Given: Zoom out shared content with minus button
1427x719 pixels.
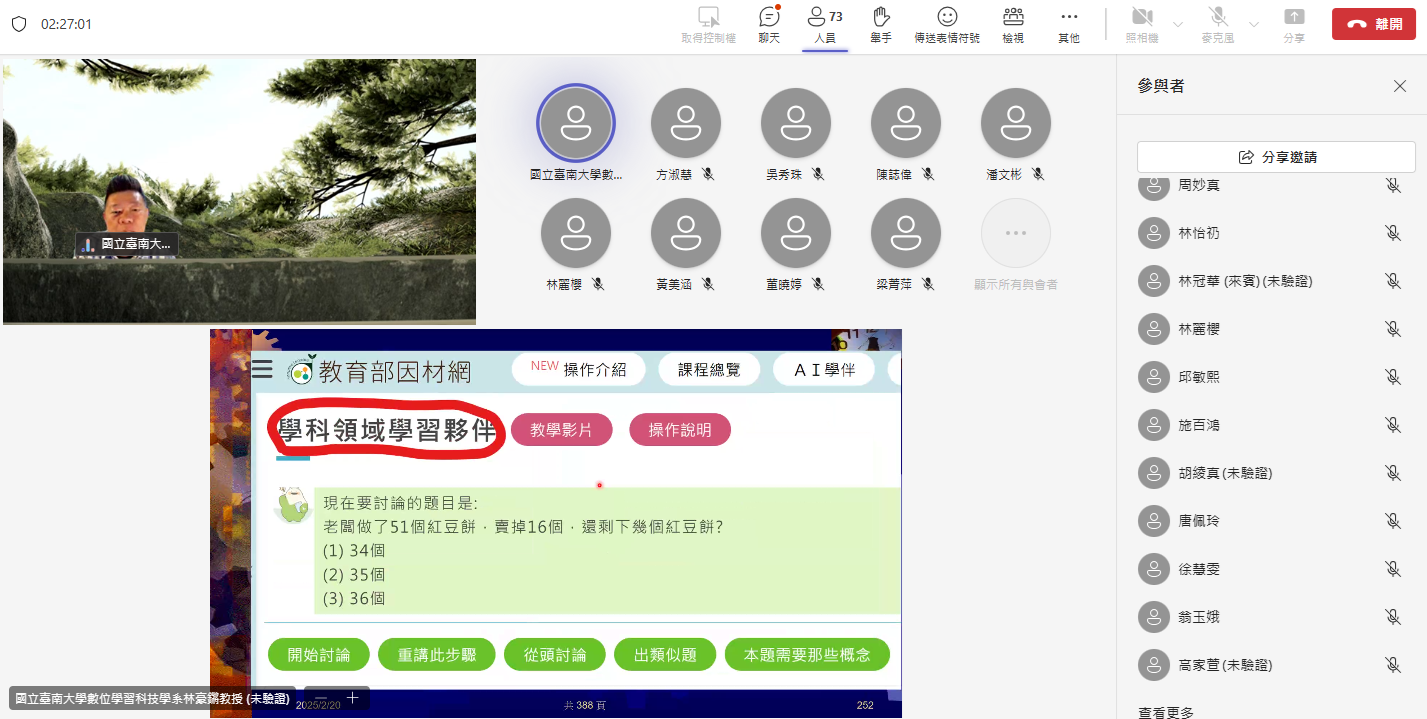Looking at the screenshot, I should pyautogui.click(x=320, y=697).
